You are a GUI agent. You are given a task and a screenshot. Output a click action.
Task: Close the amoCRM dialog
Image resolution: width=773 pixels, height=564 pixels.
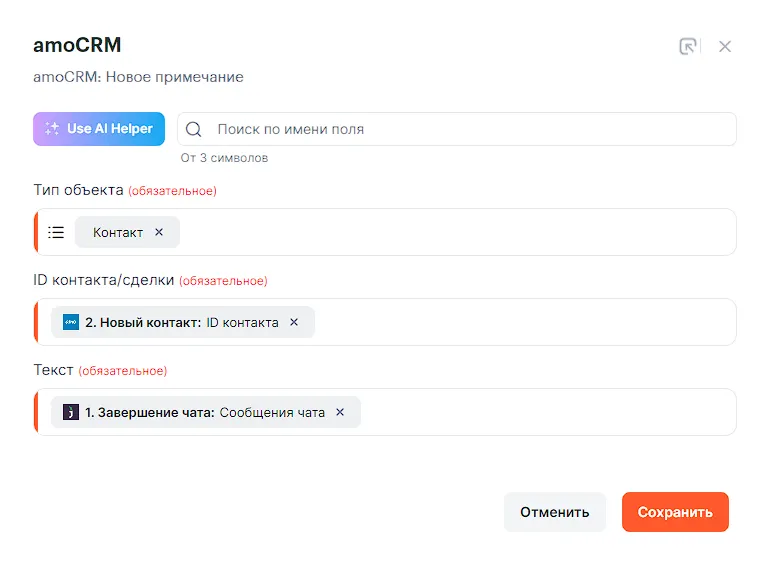[x=725, y=46]
